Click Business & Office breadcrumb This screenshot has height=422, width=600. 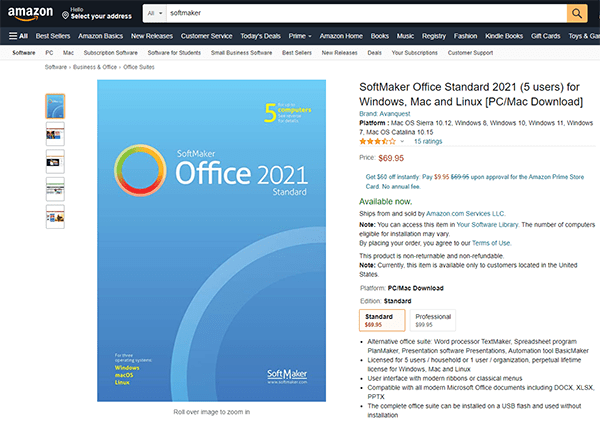[95, 67]
